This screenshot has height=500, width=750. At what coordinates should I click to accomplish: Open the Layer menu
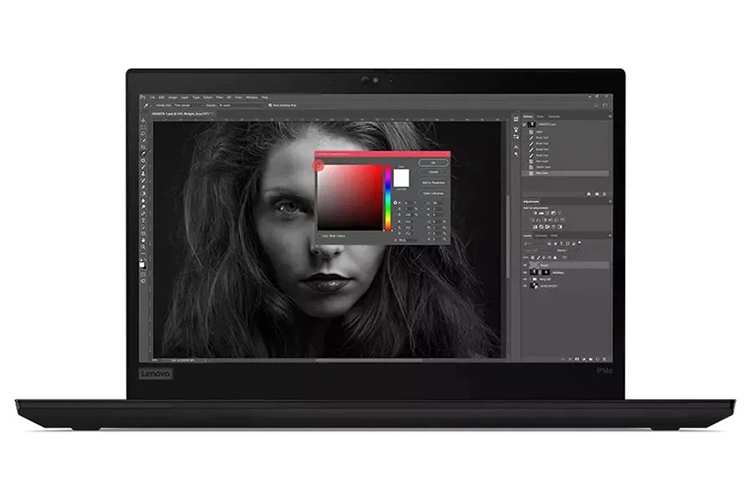(x=185, y=98)
